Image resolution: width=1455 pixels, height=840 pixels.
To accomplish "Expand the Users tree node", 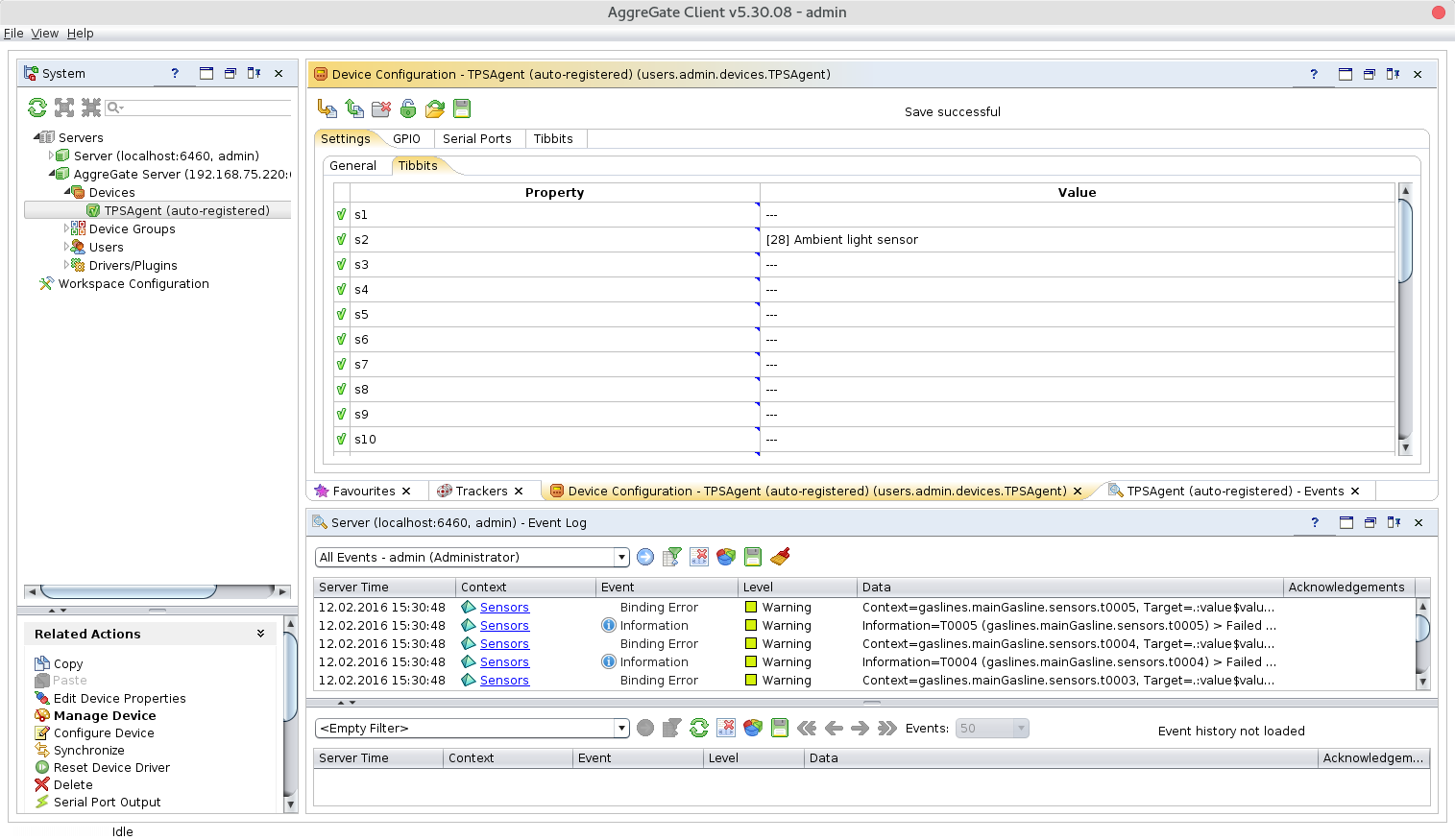I will click(67, 247).
